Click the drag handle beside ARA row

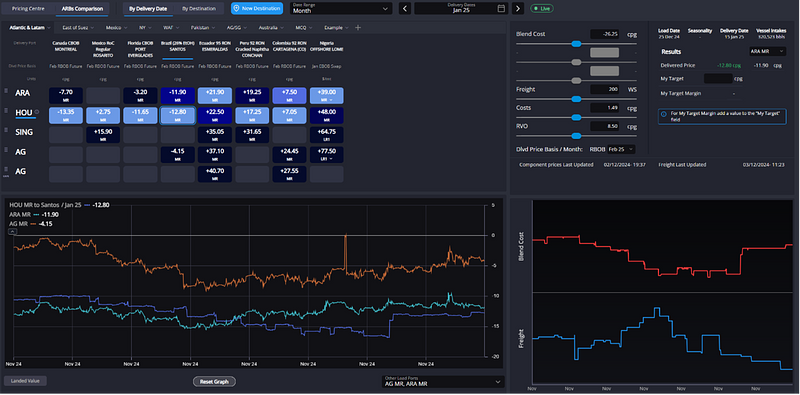(x=7, y=91)
